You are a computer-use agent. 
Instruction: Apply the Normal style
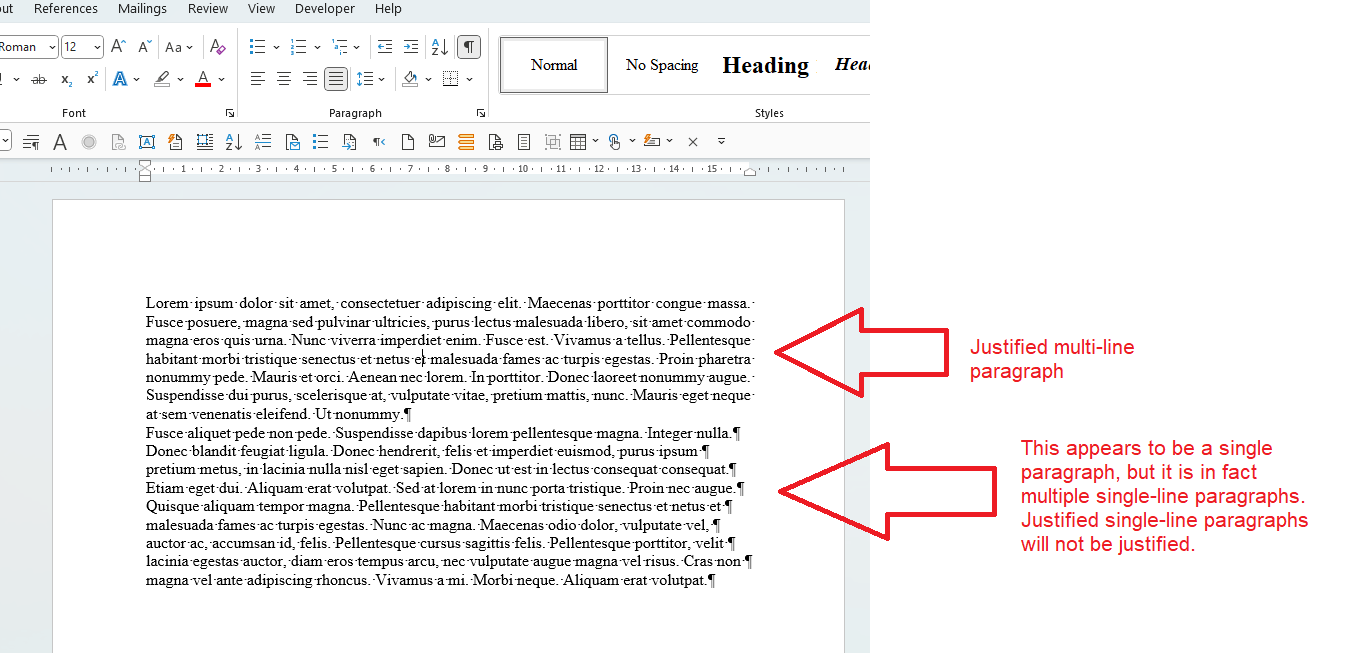click(x=554, y=65)
